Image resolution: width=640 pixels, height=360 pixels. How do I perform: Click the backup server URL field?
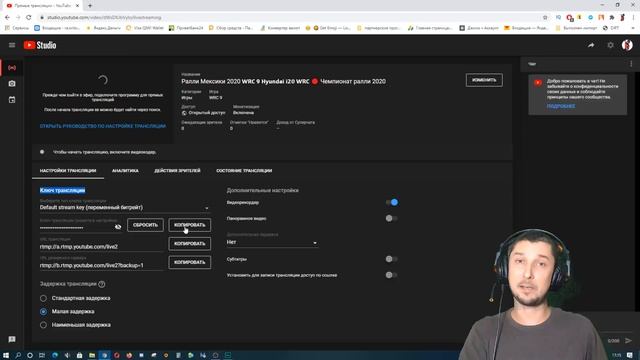pos(102,265)
